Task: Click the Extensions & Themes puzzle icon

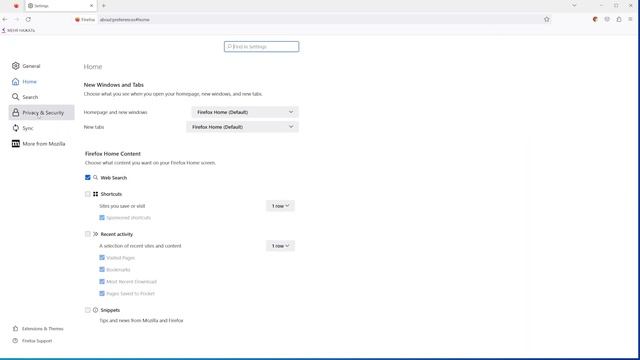Action: tap(16, 329)
